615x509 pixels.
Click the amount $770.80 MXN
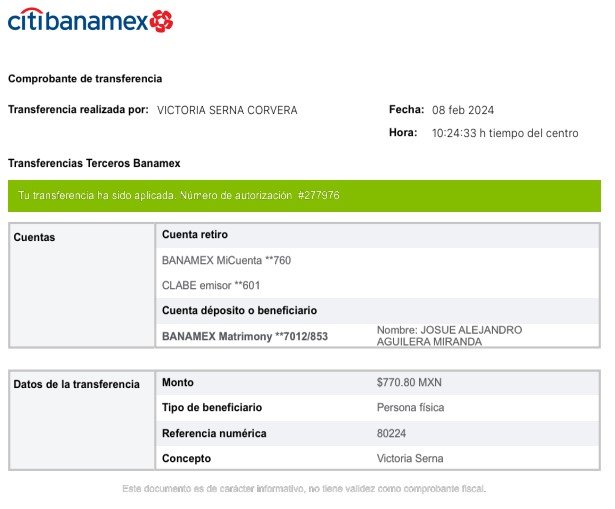point(410,383)
